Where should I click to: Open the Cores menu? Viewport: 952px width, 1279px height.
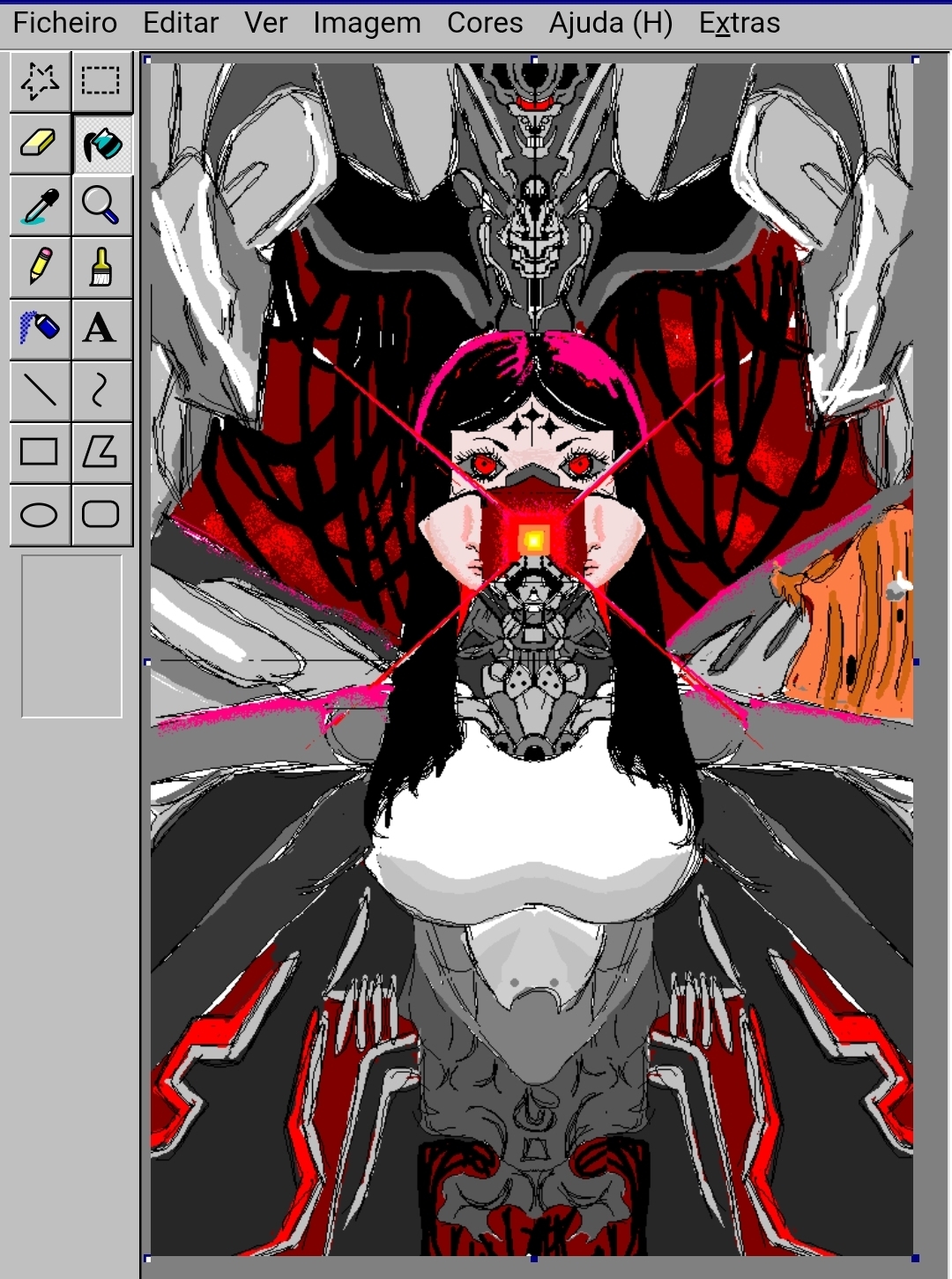(485, 23)
